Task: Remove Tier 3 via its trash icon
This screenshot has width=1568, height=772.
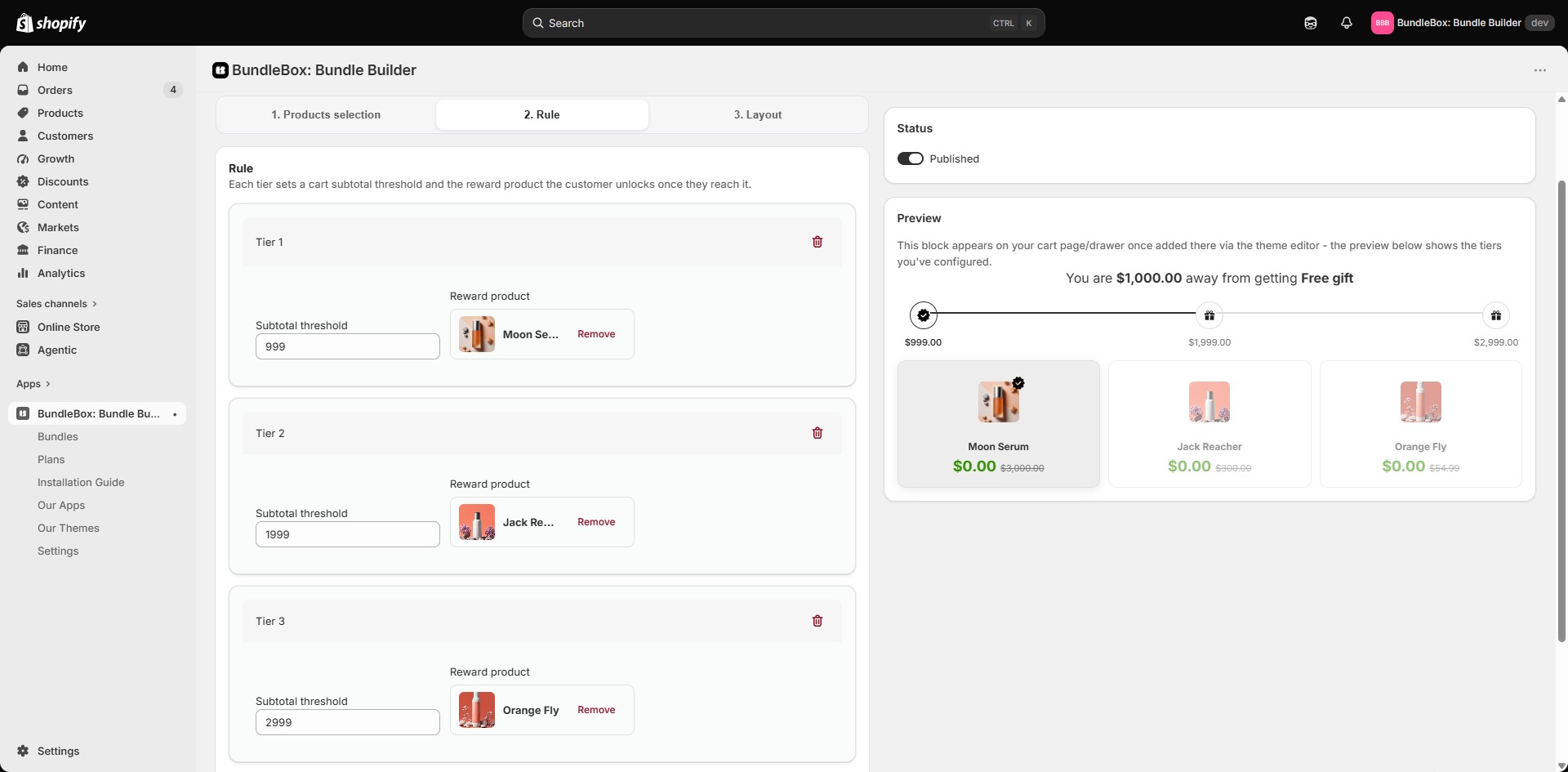Action: (x=817, y=621)
